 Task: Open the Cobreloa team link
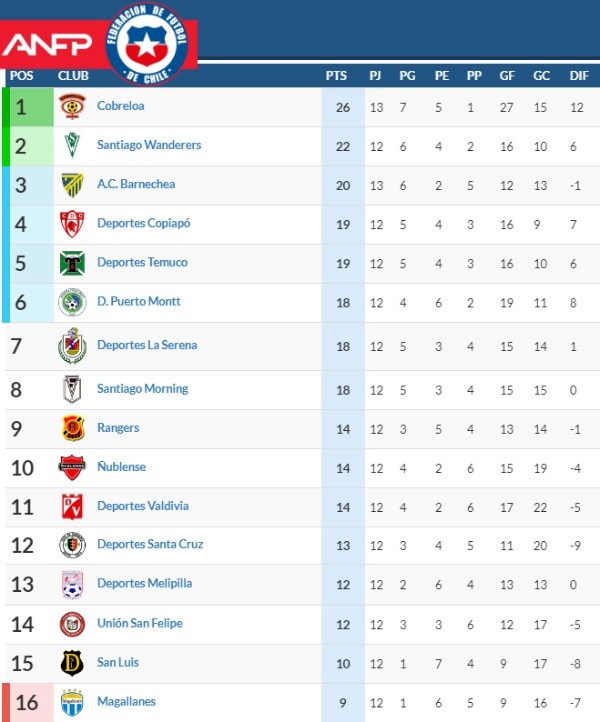[x=120, y=106]
